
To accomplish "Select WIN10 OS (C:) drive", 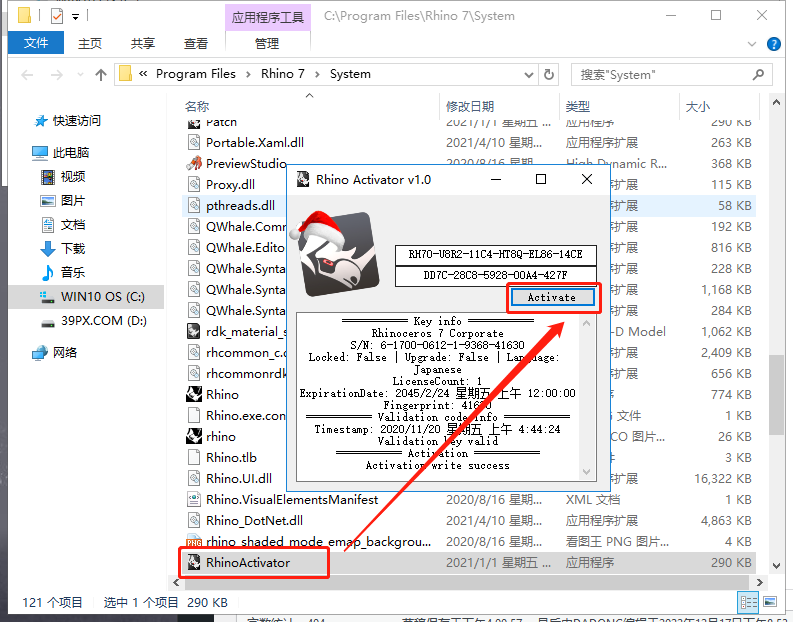I will coord(103,296).
